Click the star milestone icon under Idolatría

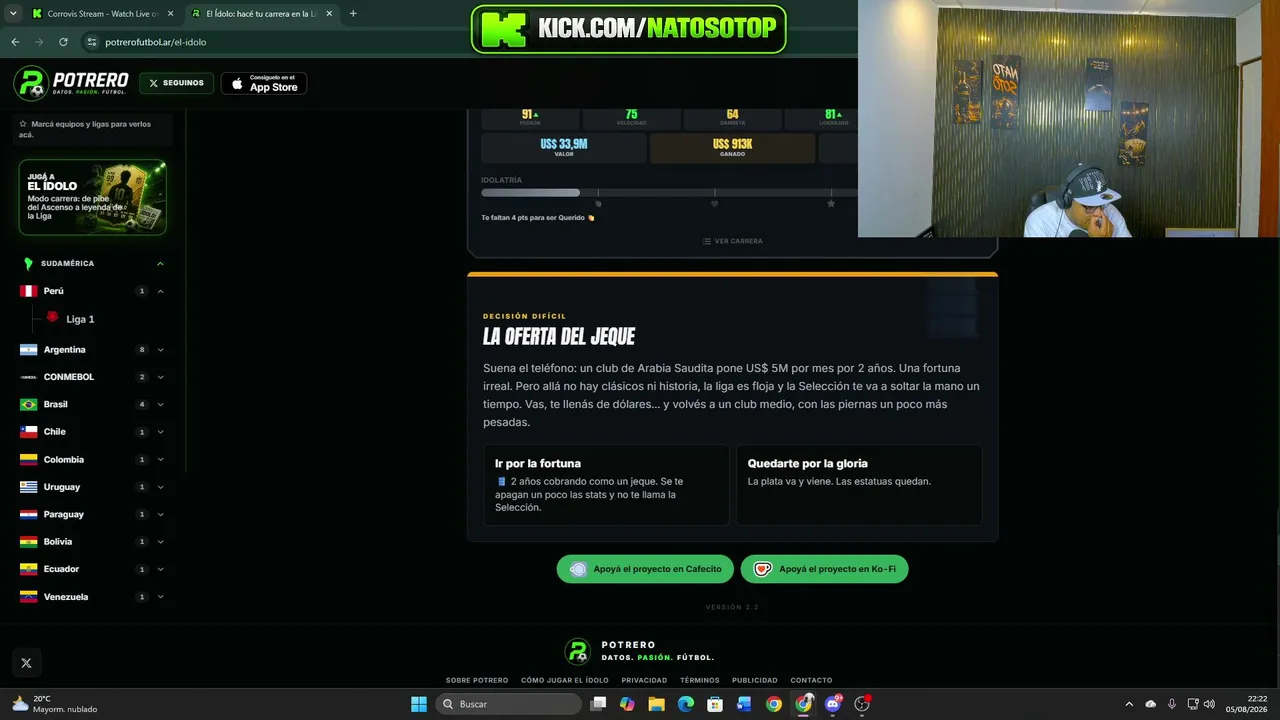(x=831, y=204)
